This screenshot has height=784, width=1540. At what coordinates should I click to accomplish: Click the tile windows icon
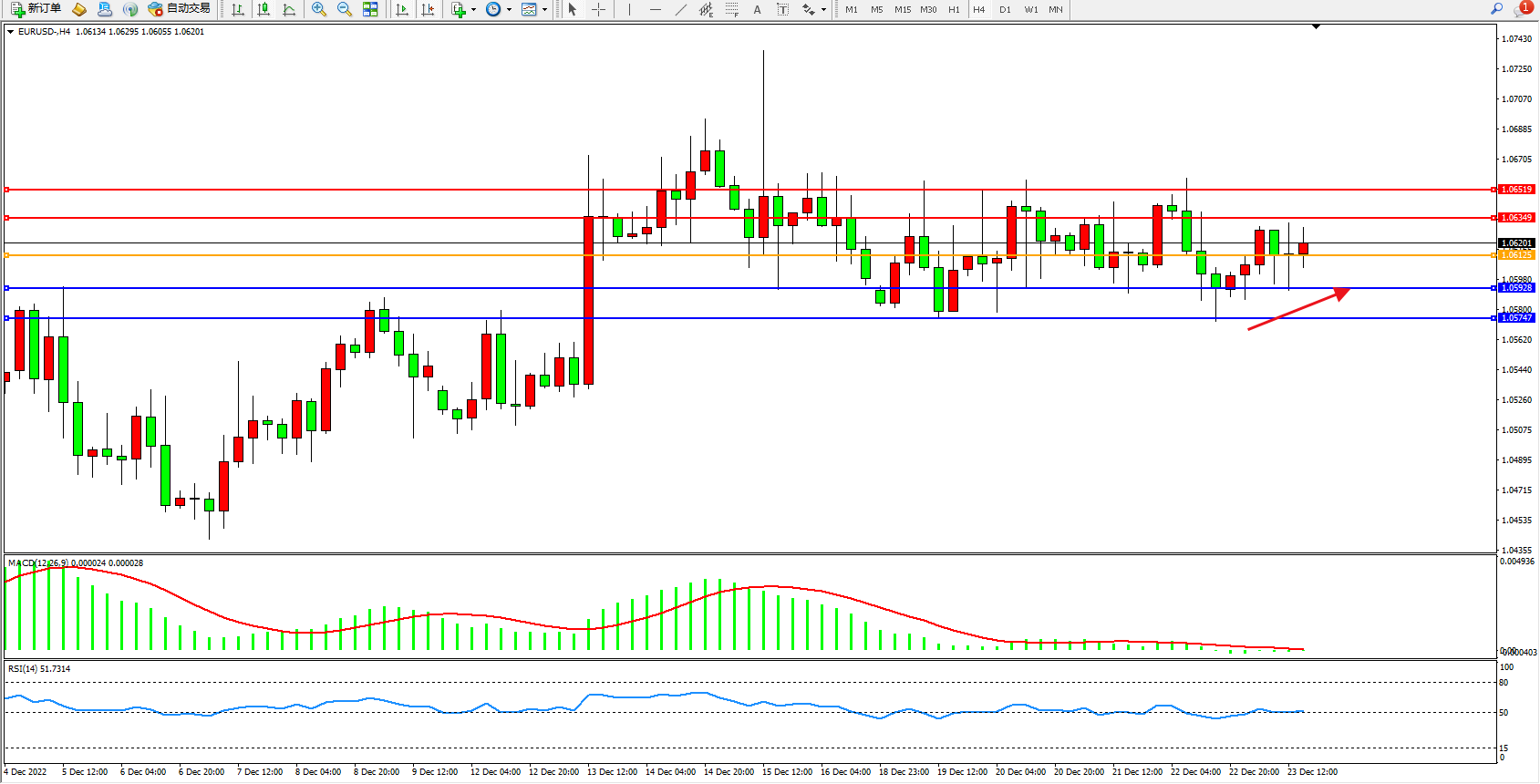pos(370,9)
